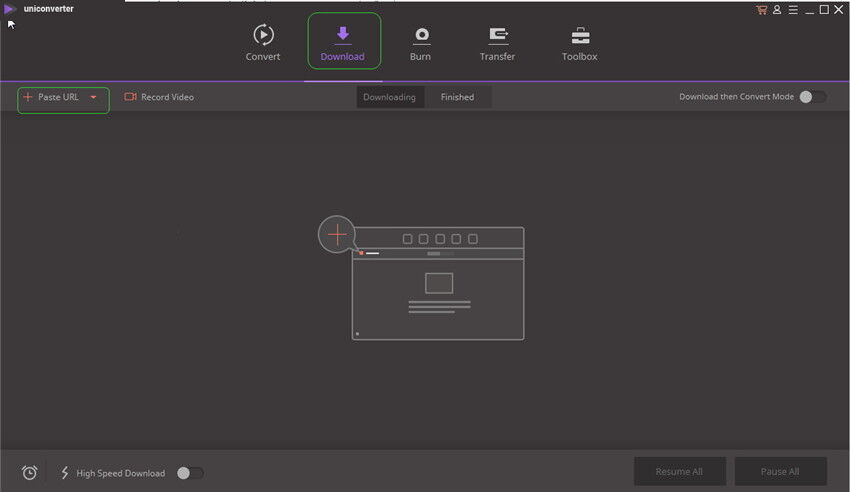
Task: Open the Toolbox section
Action: pyautogui.click(x=579, y=43)
